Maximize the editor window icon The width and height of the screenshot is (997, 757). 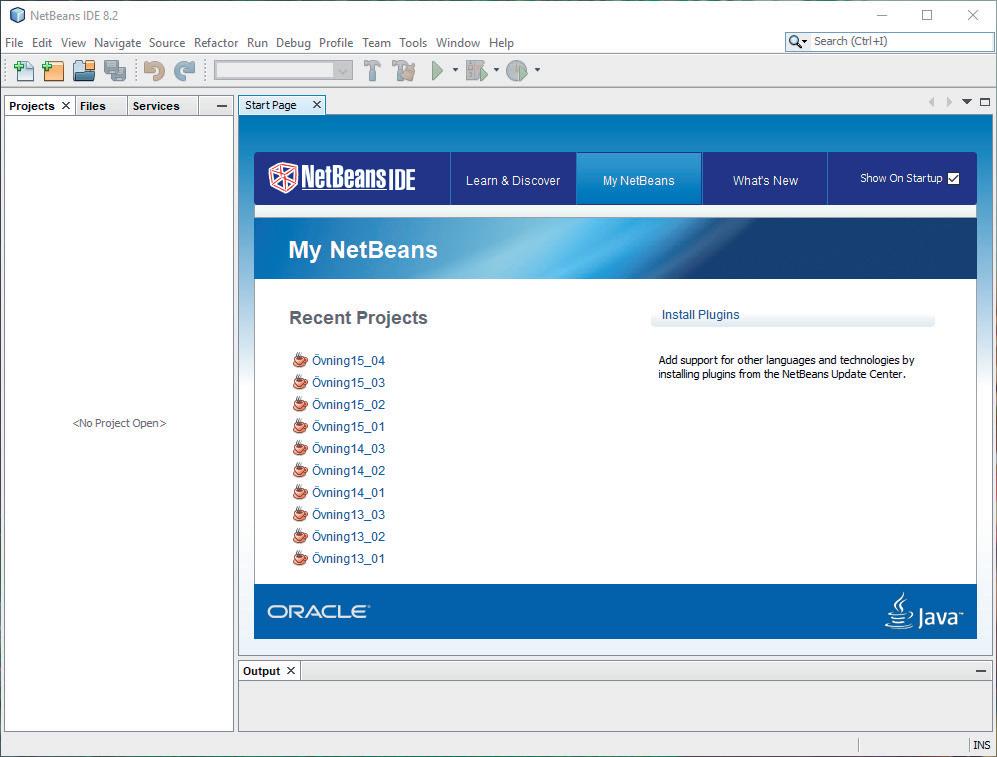[985, 102]
